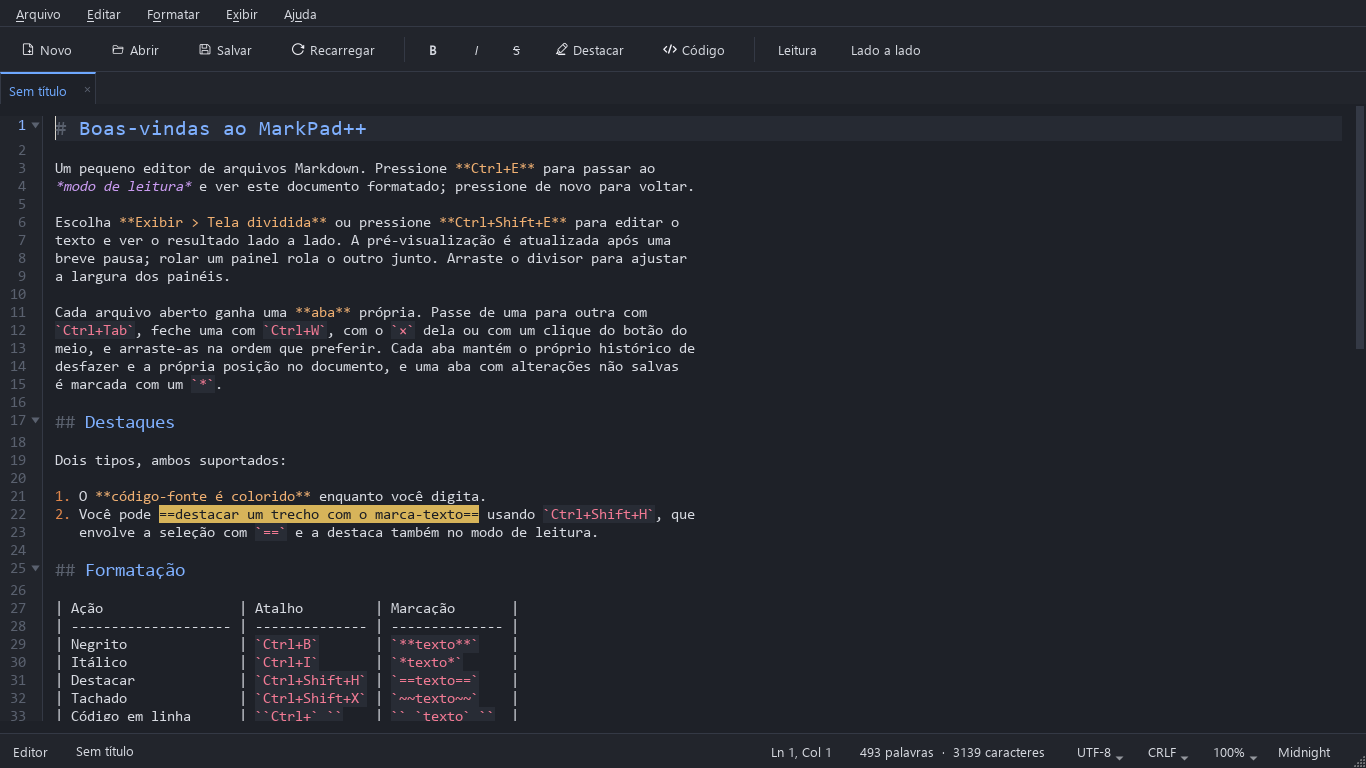Click the **Exibir > Tela dividida** text
The height and width of the screenshot is (768, 1366).
223,222
